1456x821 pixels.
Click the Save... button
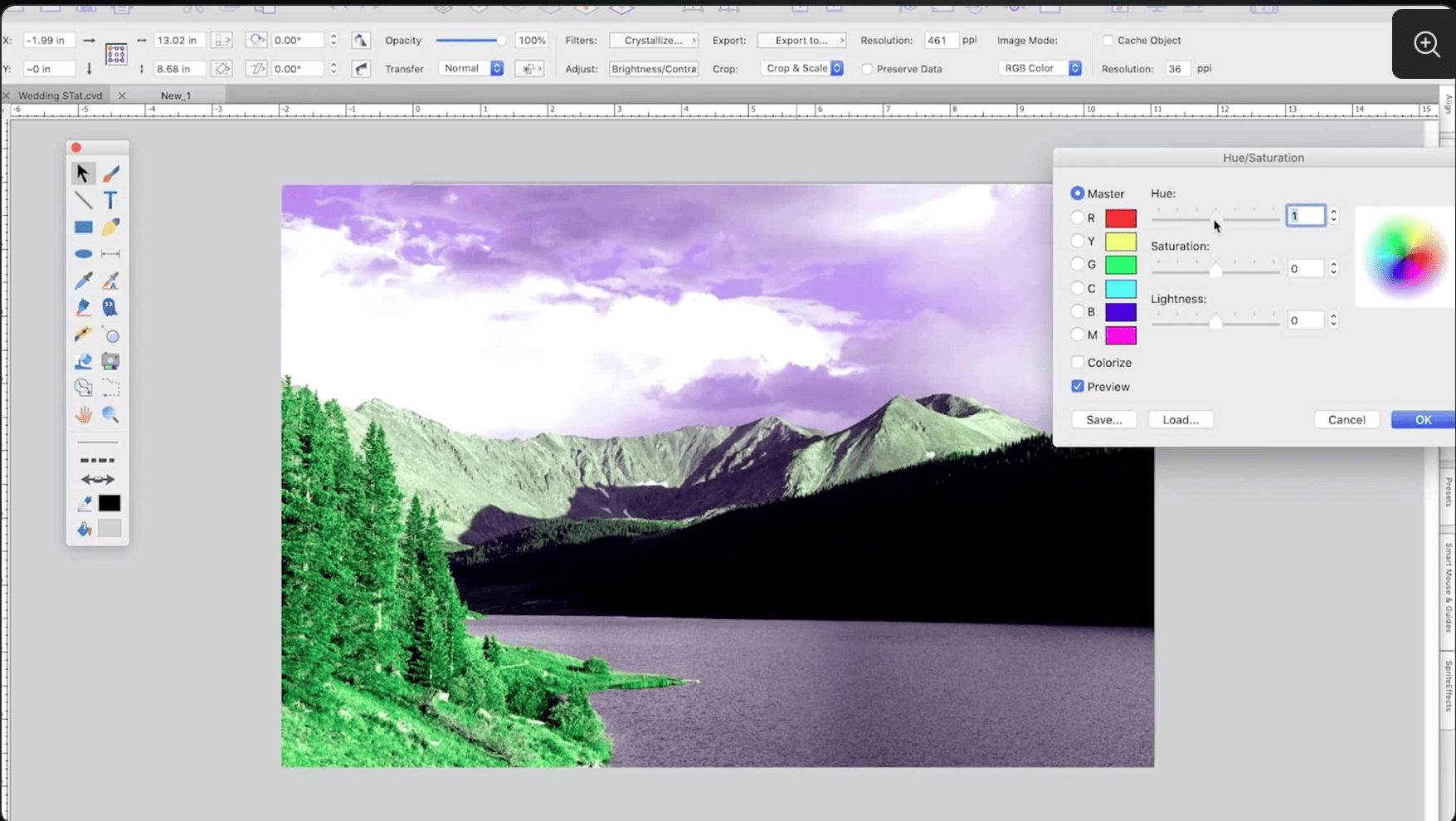coord(1104,420)
